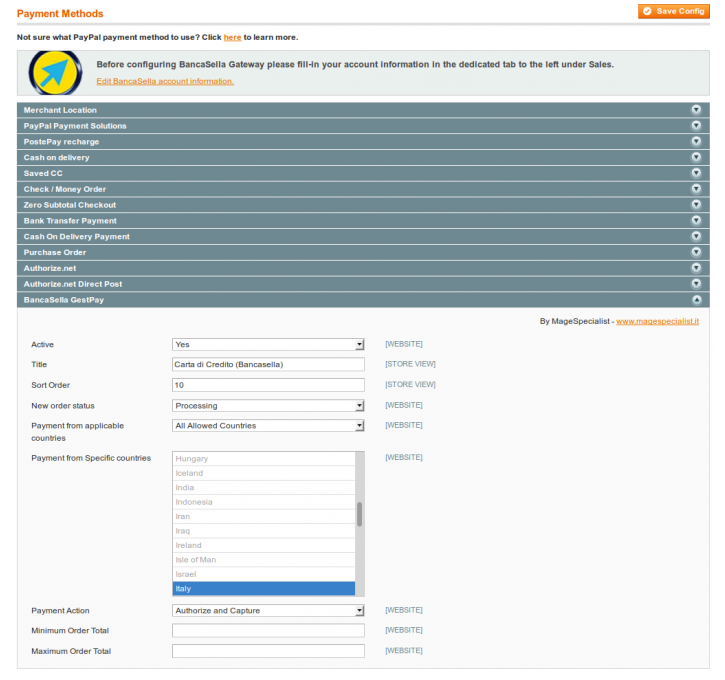725x680 pixels.
Task: Click the Zero Subtotal Checkout header text
Action: coord(70,205)
